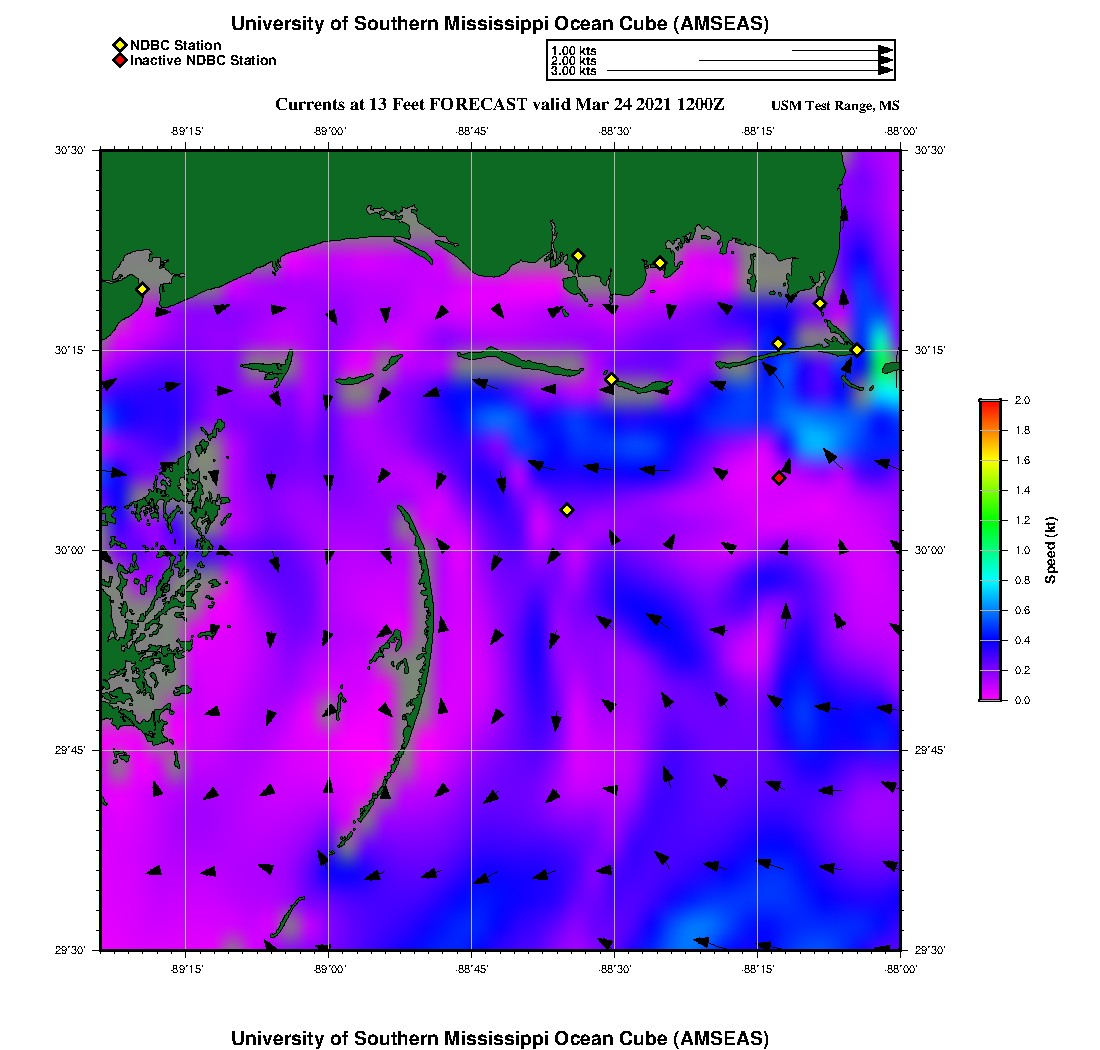The height and width of the screenshot is (1050, 1100).
Task: Click the yellow station marker in open water south of islands
Action: coord(567,510)
